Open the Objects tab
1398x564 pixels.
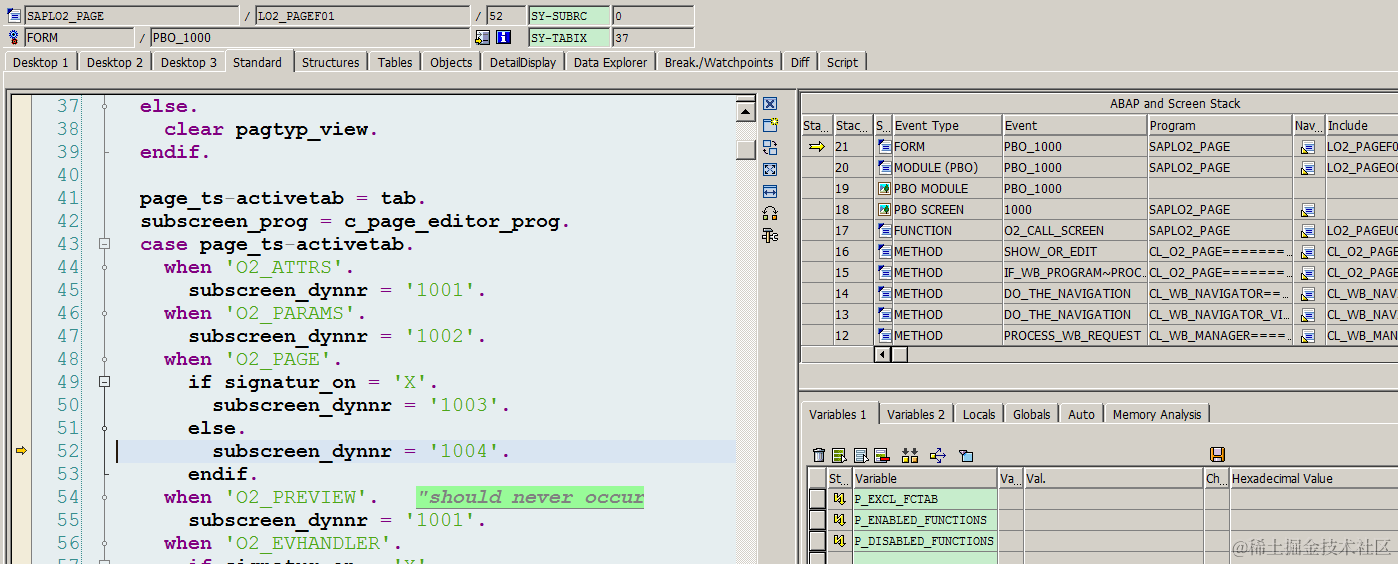point(451,62)
